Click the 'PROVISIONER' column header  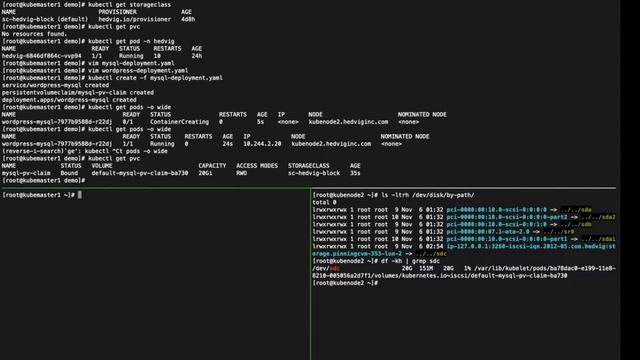pyautogui.click(x=117, y=12)
